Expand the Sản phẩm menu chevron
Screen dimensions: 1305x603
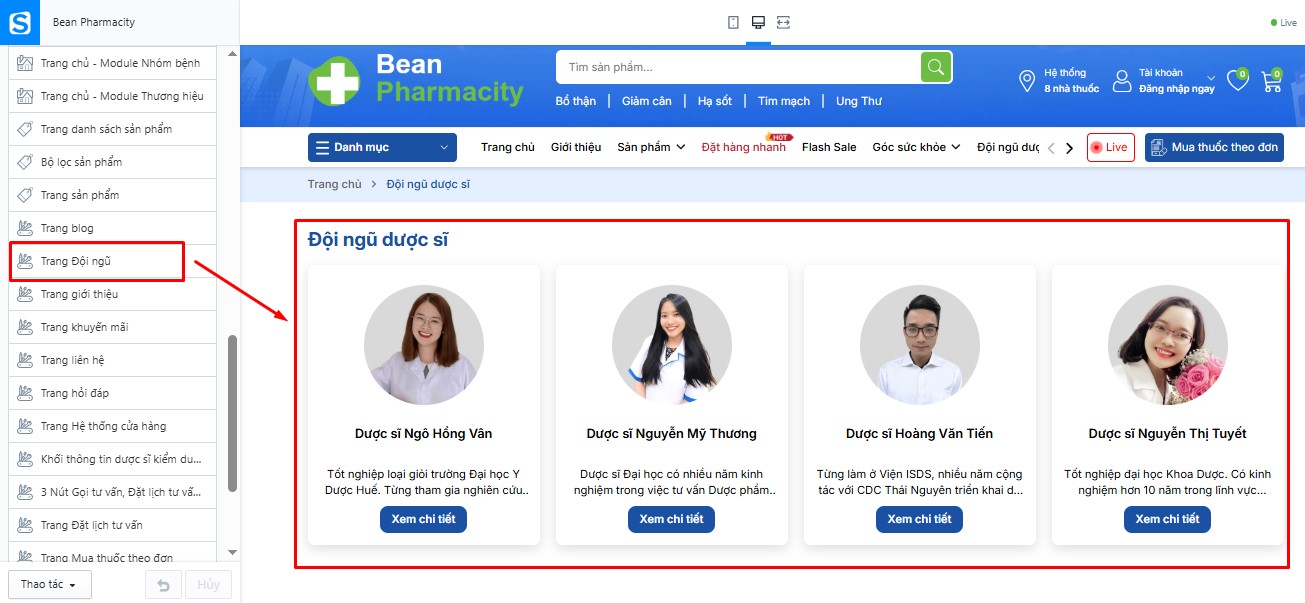coord(681,147)
